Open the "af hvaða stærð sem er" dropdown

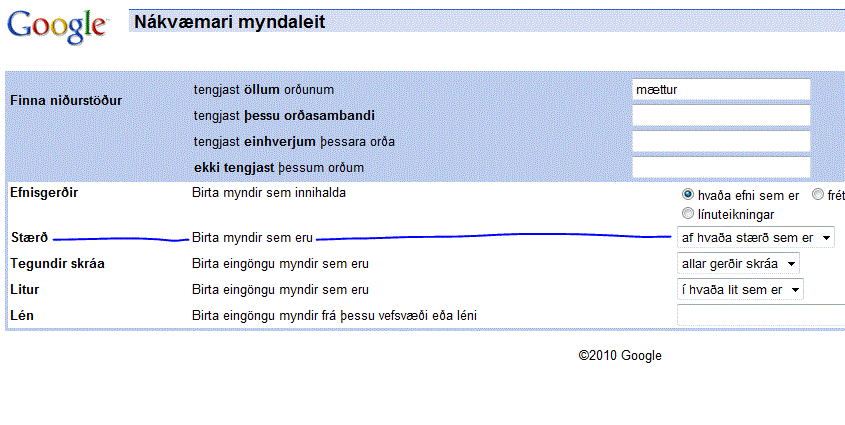tap(755, 238)
